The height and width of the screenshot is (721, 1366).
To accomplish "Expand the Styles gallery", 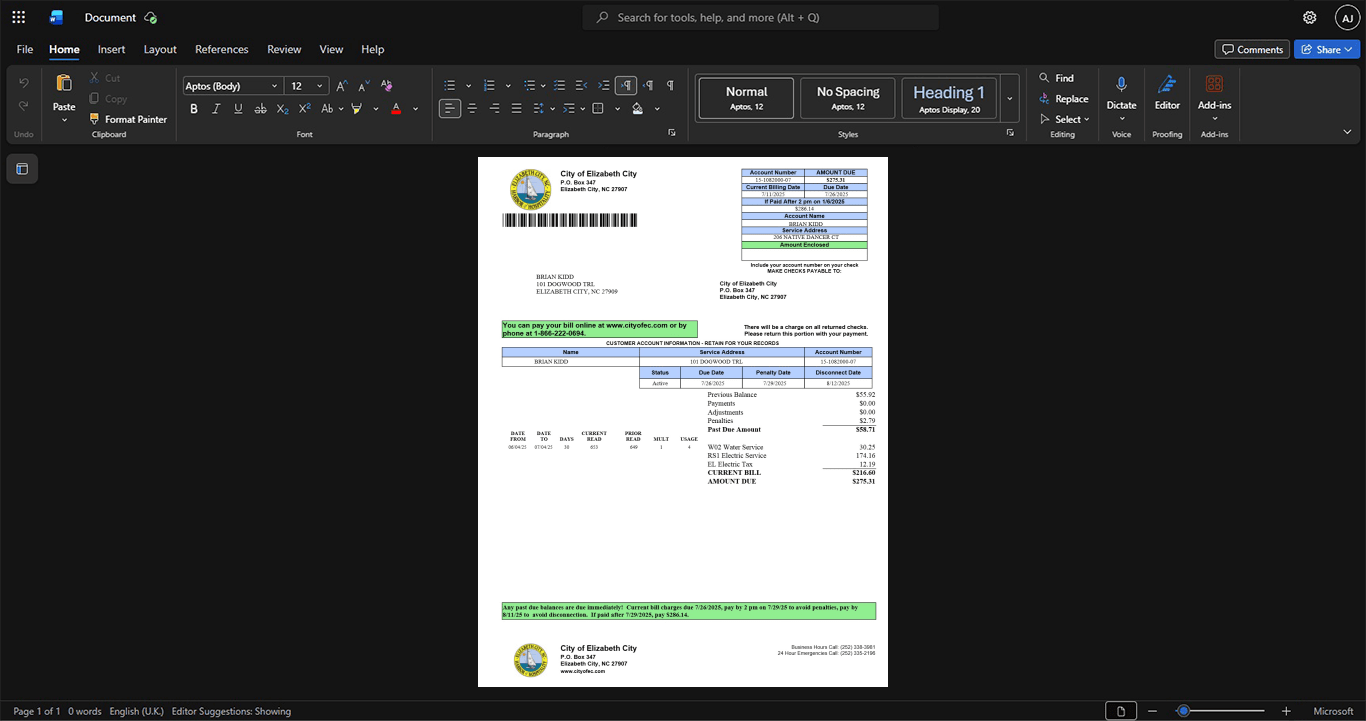I will tap(1010, 98).
